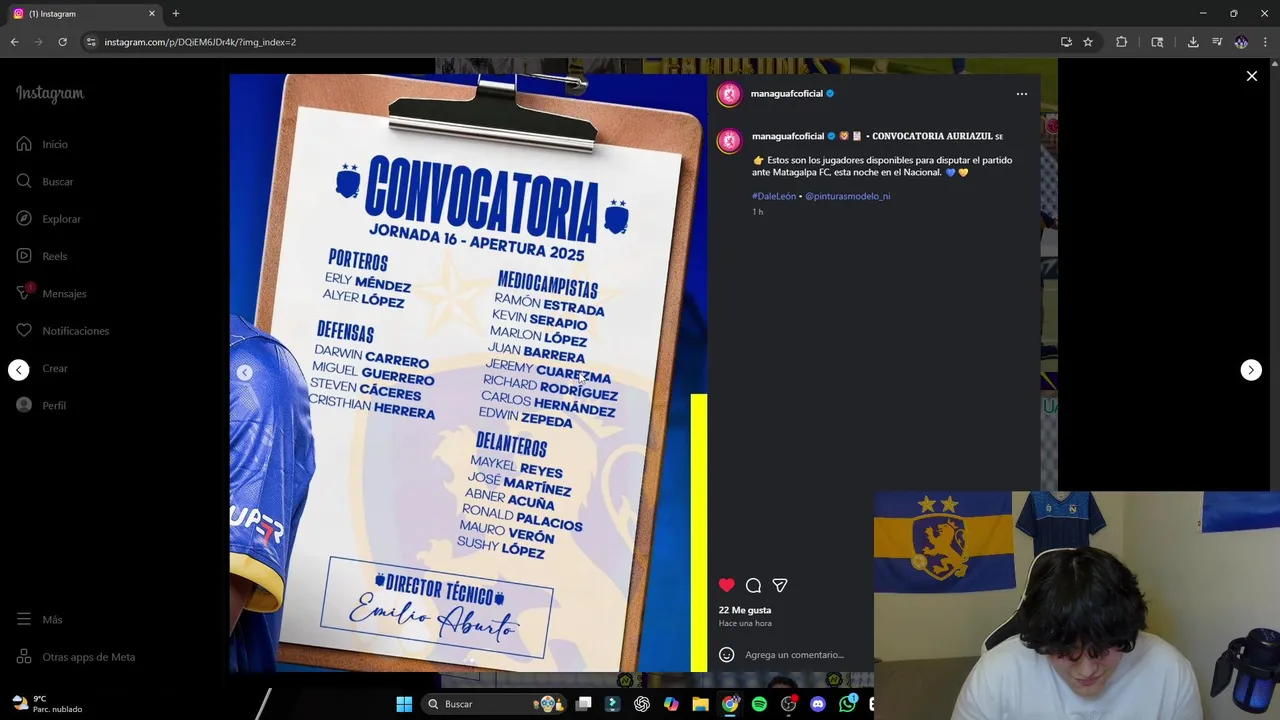Open the Chrome three-dot menu

1265,42
